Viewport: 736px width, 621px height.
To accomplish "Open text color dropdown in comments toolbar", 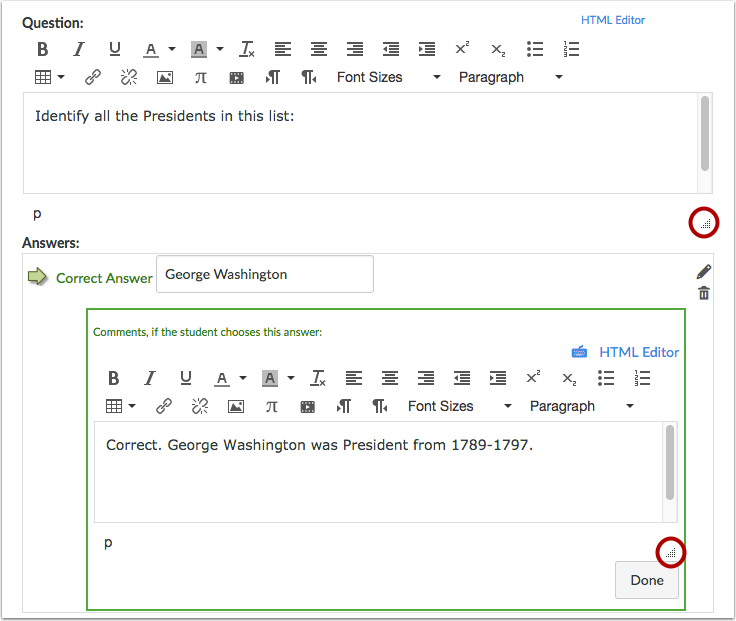I will coord(243,378).
